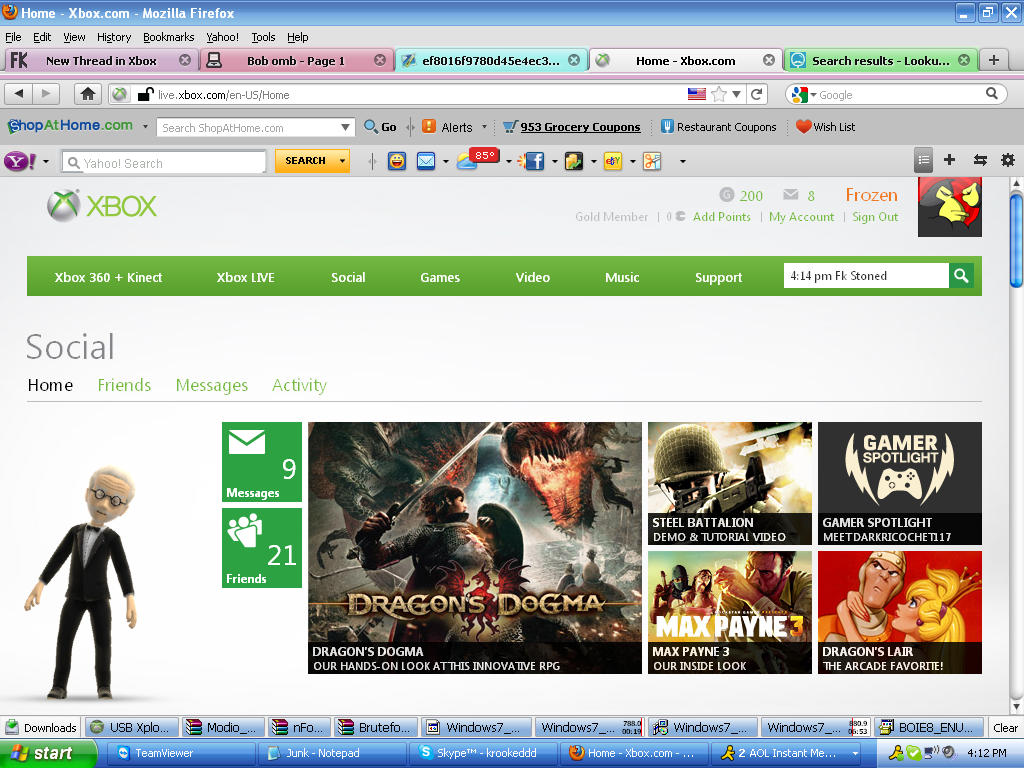Switch to Search results - Lookup tab
Screen dimensions: 1024x768
(x=880, y=60)
